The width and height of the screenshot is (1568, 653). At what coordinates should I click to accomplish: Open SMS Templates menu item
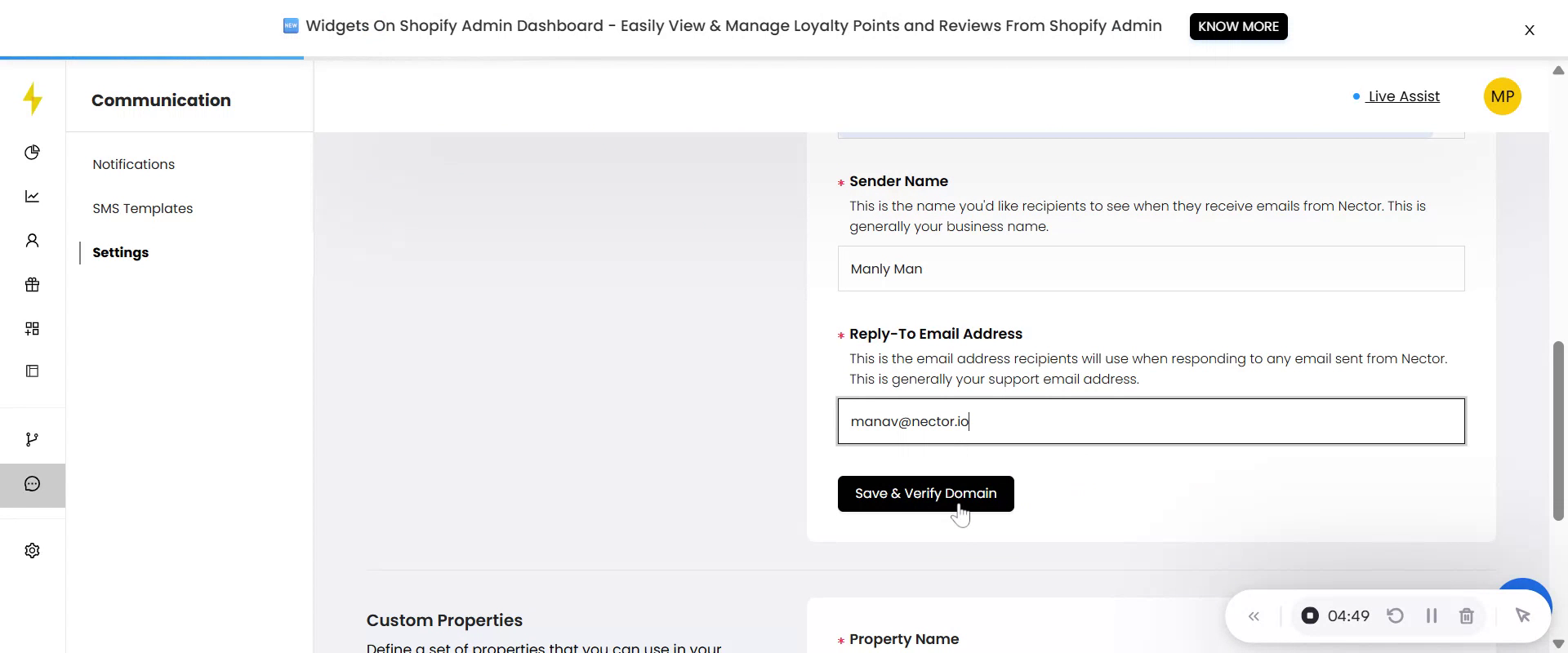tap(142, 208)
